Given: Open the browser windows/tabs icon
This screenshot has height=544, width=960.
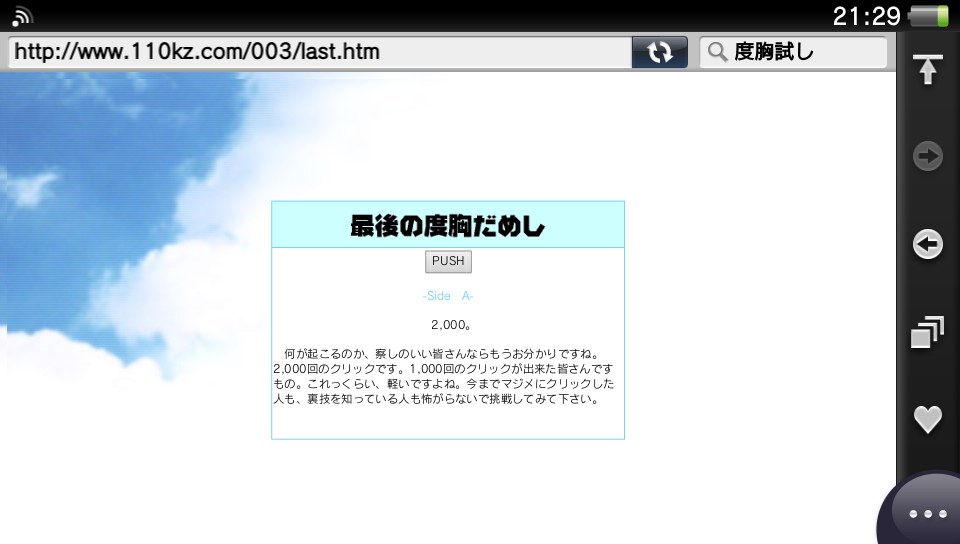Looking at the screenshot, I should click(x=928, y=332).
